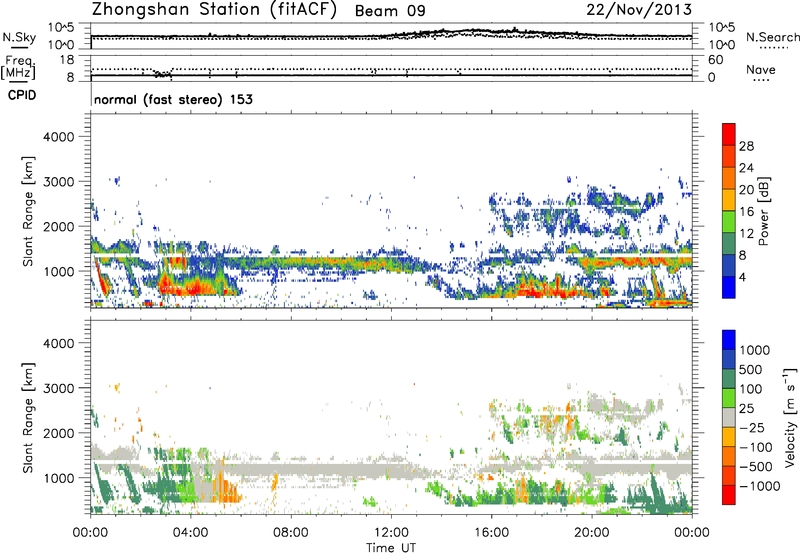Screen dimensions: 800x554
Task: Select the '16' value on Power colorbar
Action: pos(746,212)
